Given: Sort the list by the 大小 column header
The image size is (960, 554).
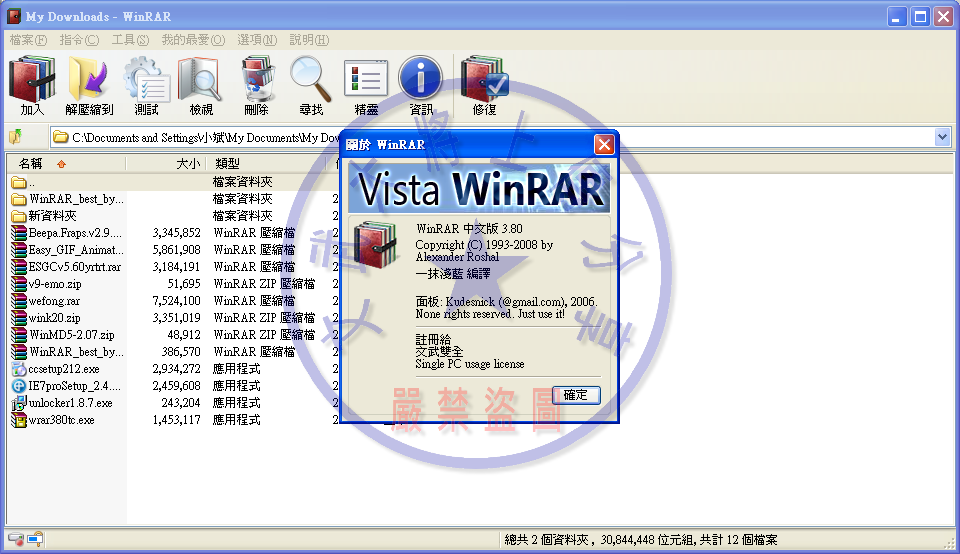Looking at the screenshot, I should click(x=165, y=163).
